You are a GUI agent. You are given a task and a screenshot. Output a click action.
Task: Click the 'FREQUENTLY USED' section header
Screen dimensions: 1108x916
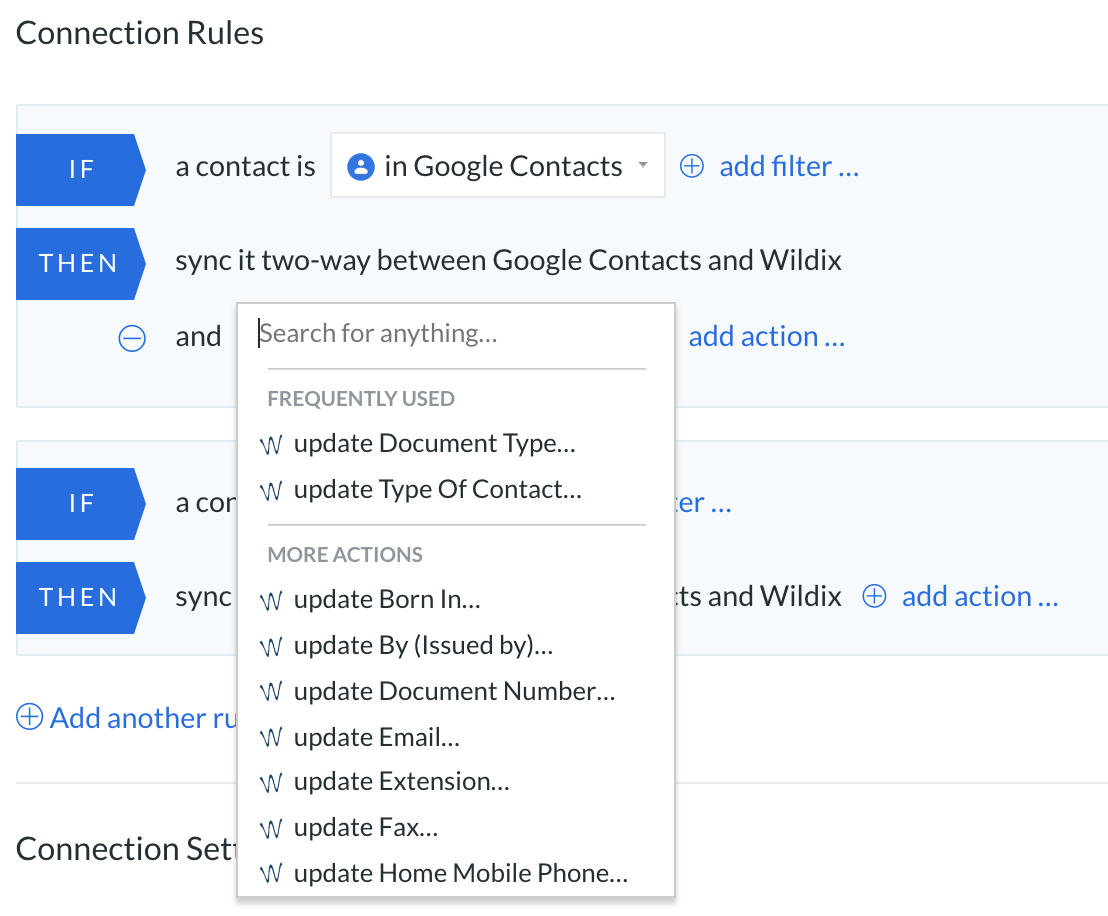pyautogui.click(x=361, y=399)
